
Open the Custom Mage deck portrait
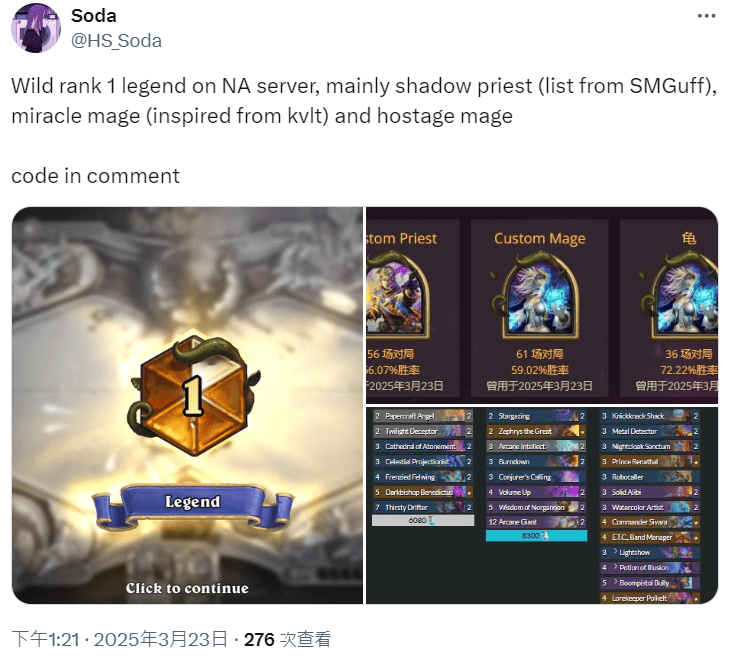pos(539,297)
